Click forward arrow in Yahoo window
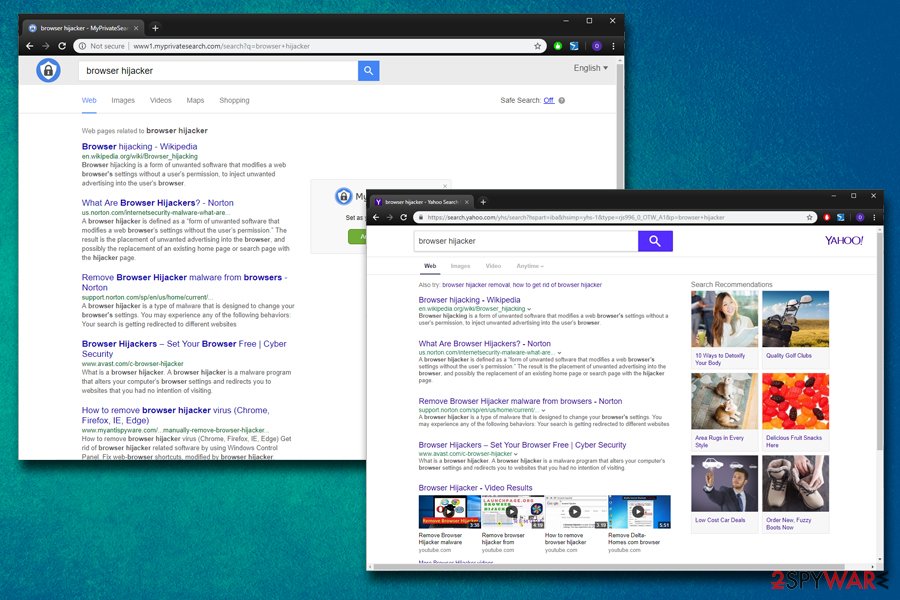 [x=390, y=218]
